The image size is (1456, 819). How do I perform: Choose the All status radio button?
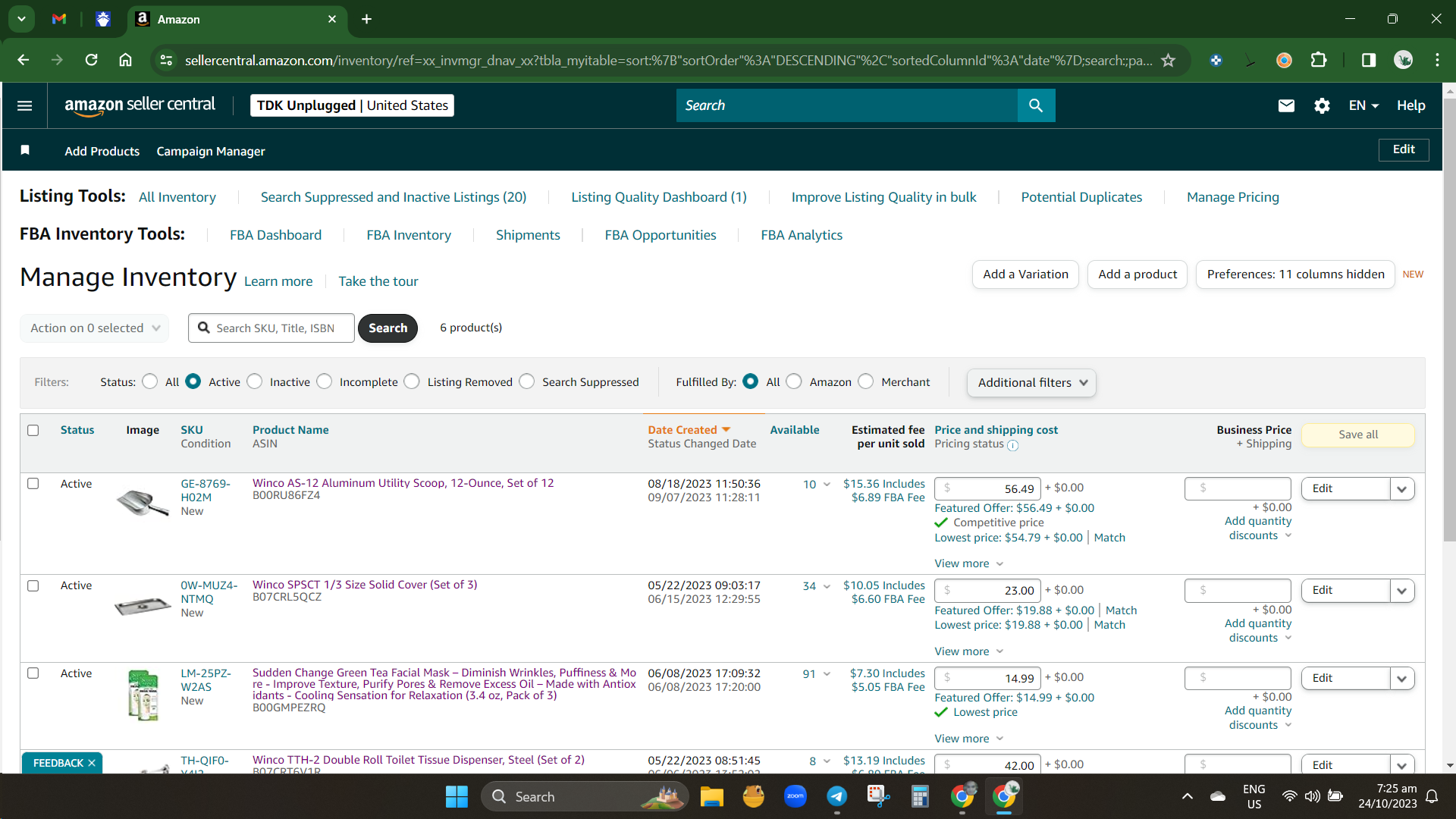[x=150, y=381]
